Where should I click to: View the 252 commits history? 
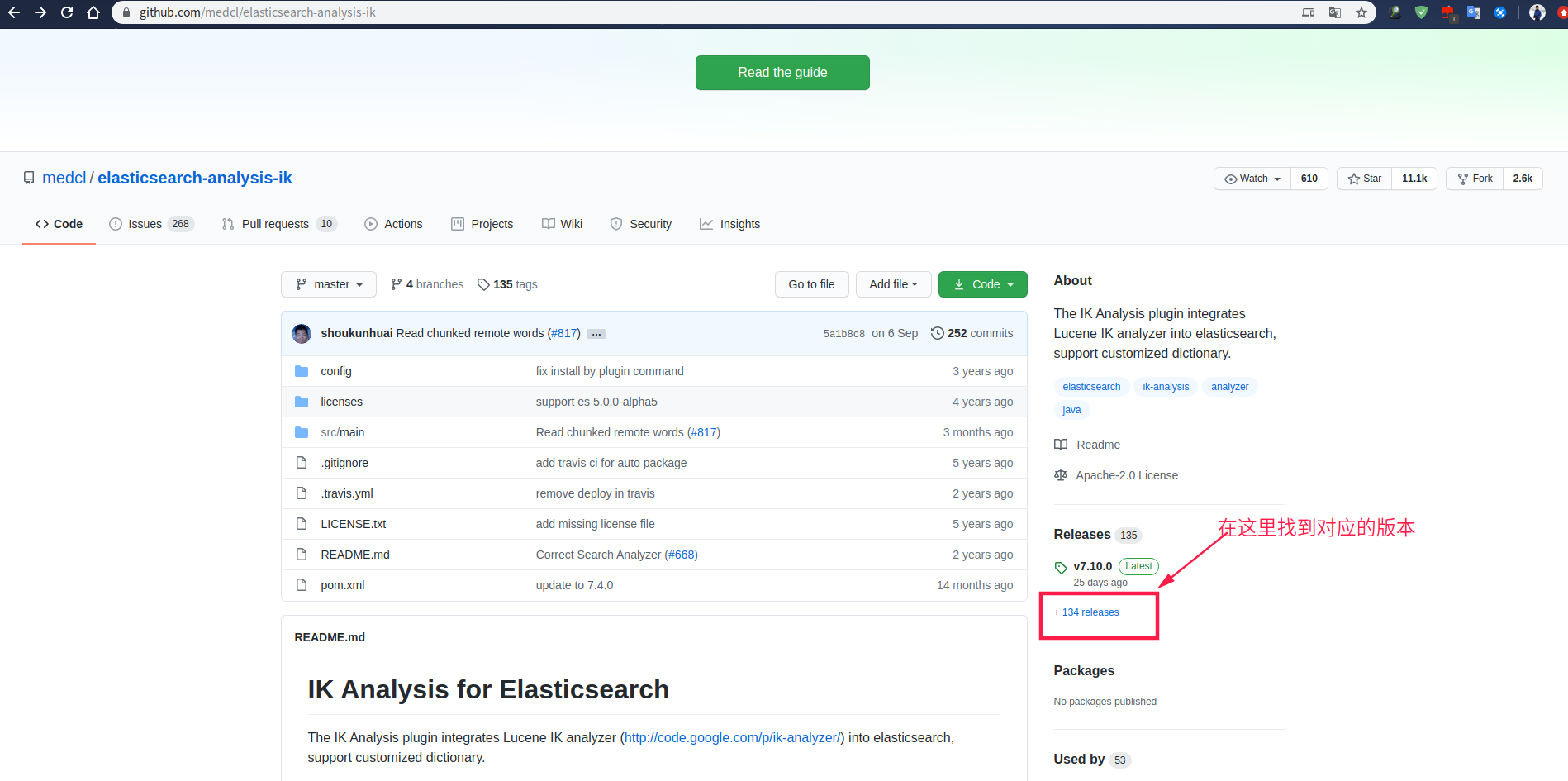point(972,333)
